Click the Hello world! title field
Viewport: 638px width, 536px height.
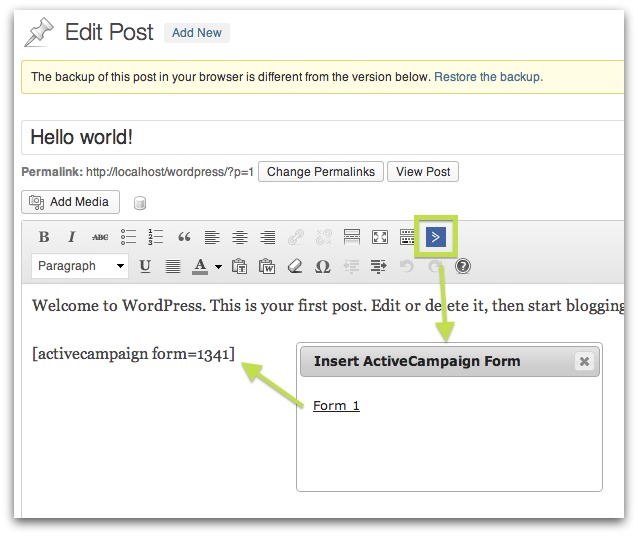323,137
